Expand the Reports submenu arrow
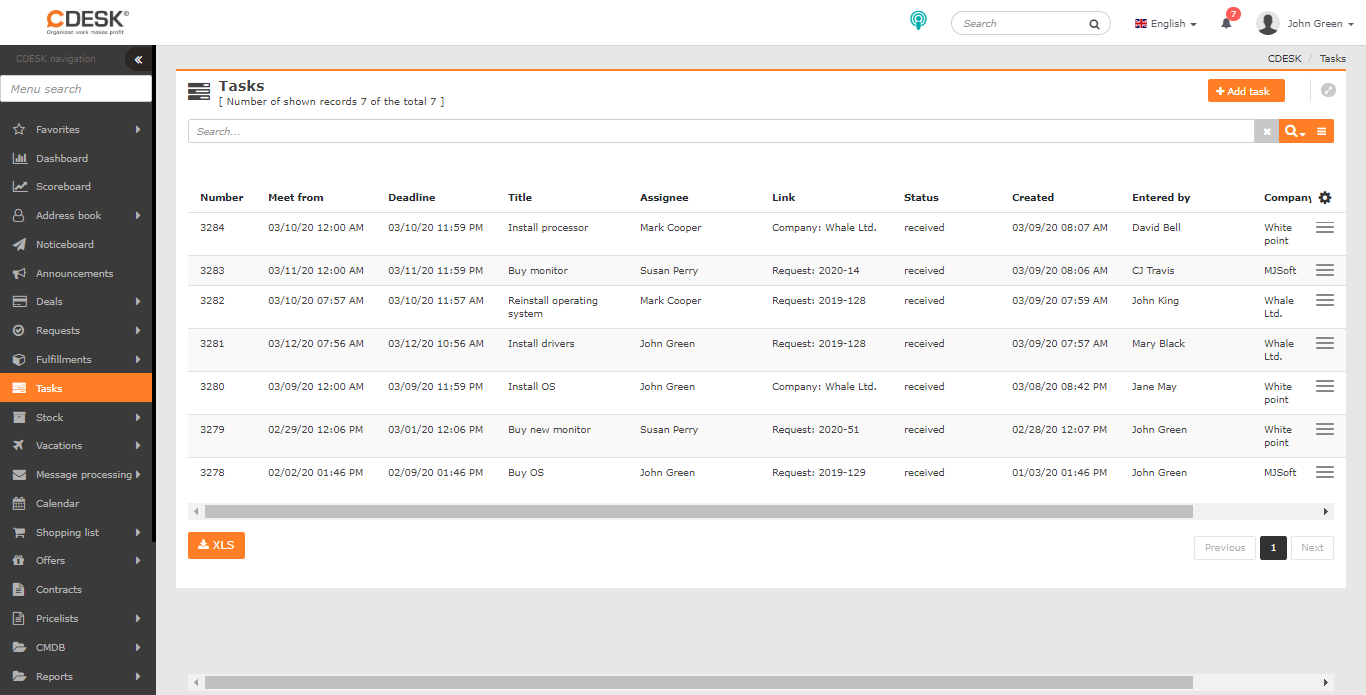 coord(138,676)
